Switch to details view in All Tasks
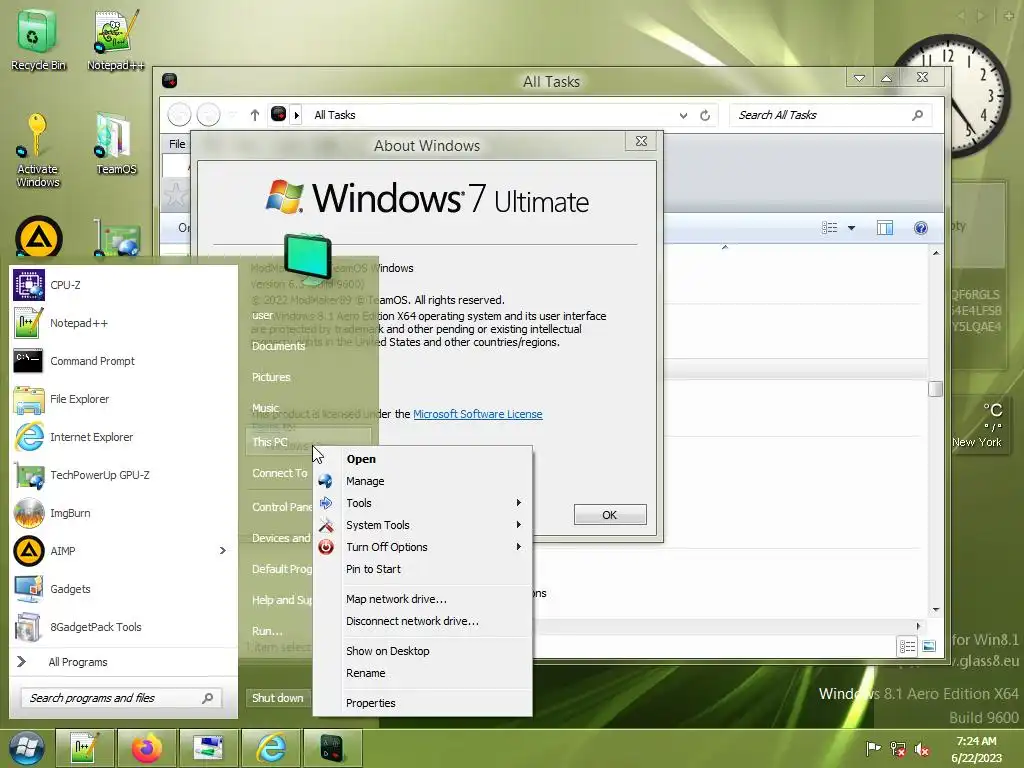 tap(907, 646)
